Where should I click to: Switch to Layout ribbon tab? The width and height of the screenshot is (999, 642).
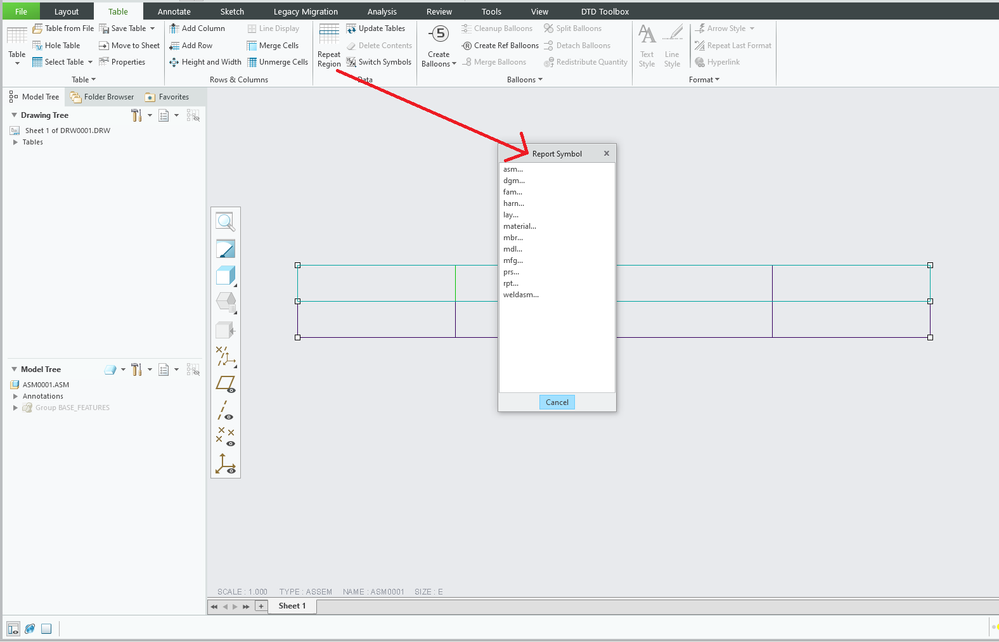[x=66, y=11]
